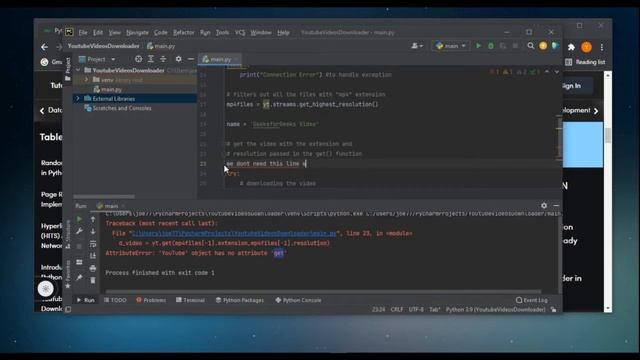640x360 pixels.
Task: Open the main run configuration dropdown
Action: 451,46
